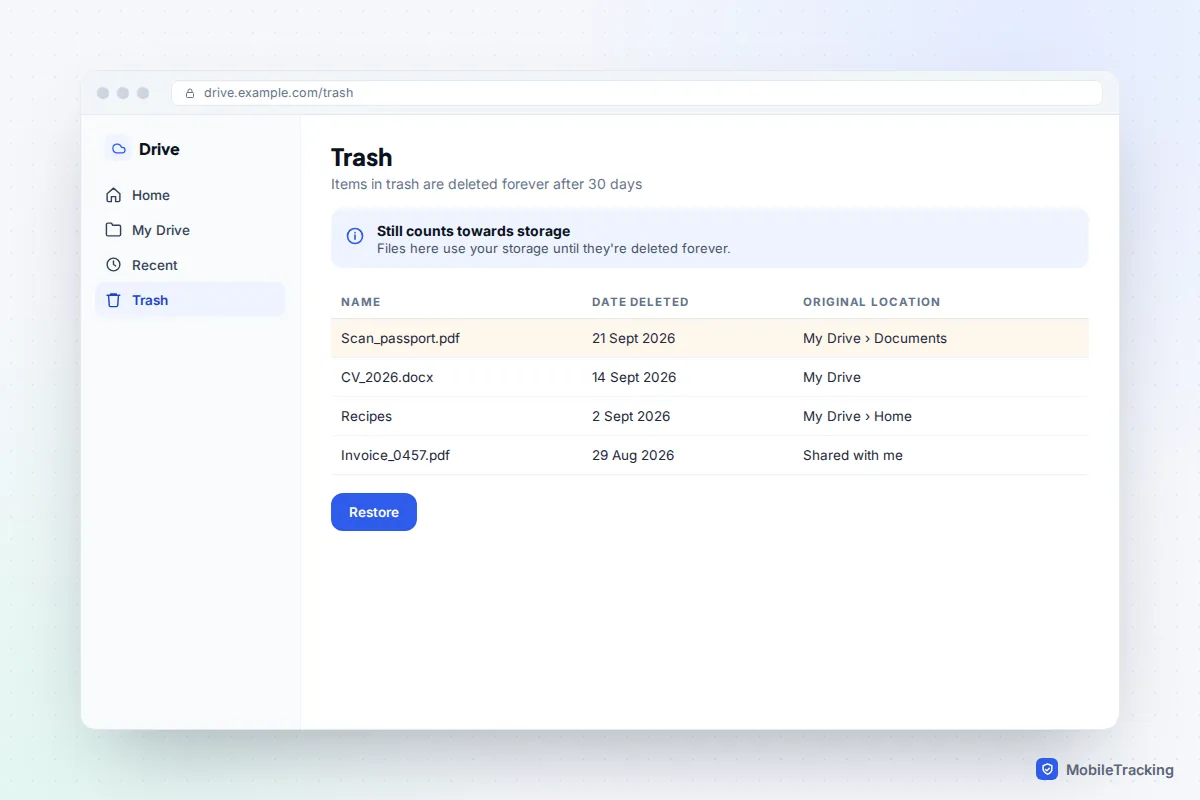1200x800 pixels.
Task: Click the DATE DELETED column header
Action: pos(640,302)
